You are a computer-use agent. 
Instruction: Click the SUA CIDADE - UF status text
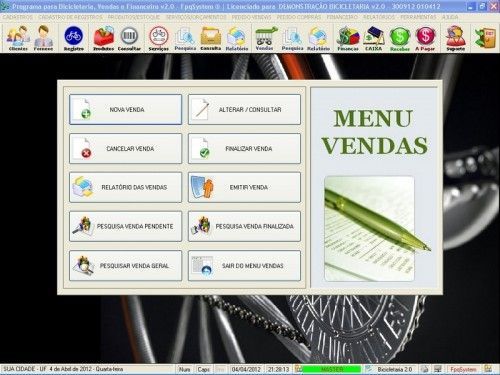tap(25, 369)
